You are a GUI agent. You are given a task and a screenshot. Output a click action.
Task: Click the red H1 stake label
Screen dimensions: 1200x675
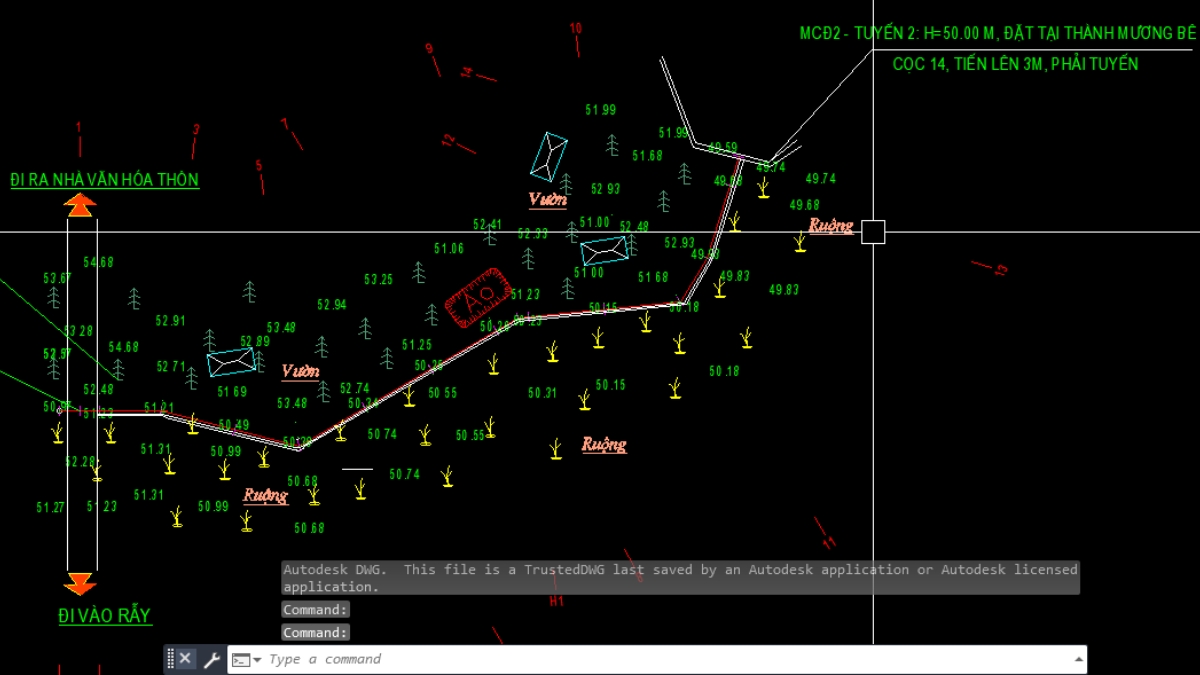click(x=557, y=601)
